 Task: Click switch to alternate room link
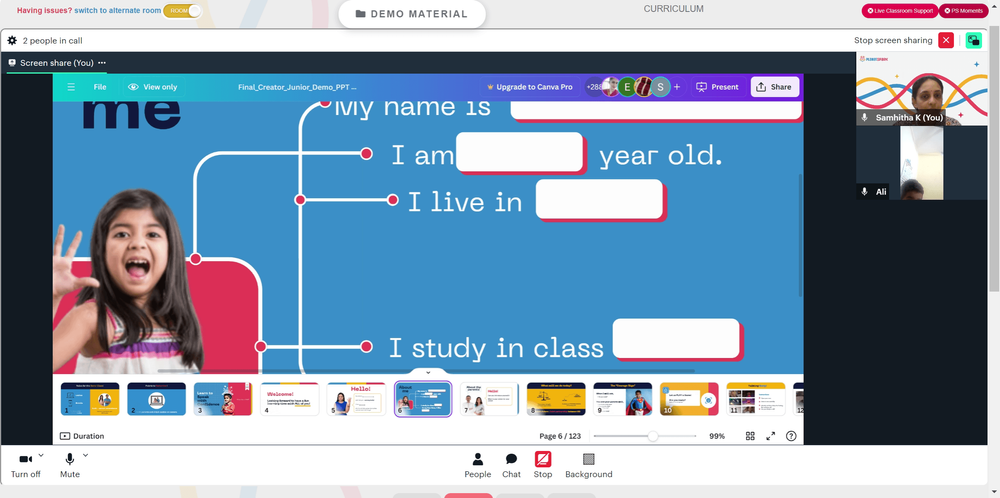pos(117,11)
